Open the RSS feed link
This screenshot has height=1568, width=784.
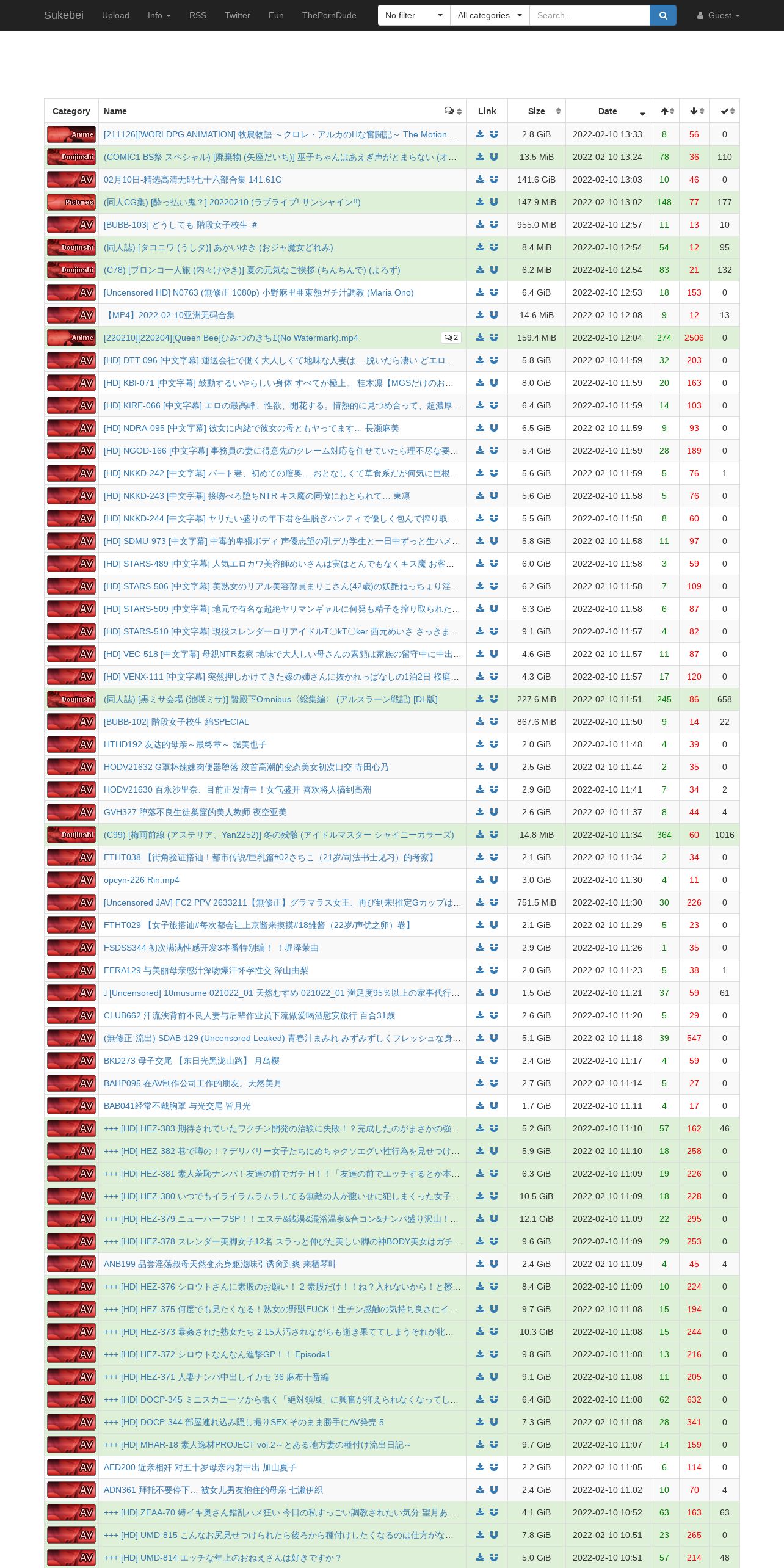197,15
